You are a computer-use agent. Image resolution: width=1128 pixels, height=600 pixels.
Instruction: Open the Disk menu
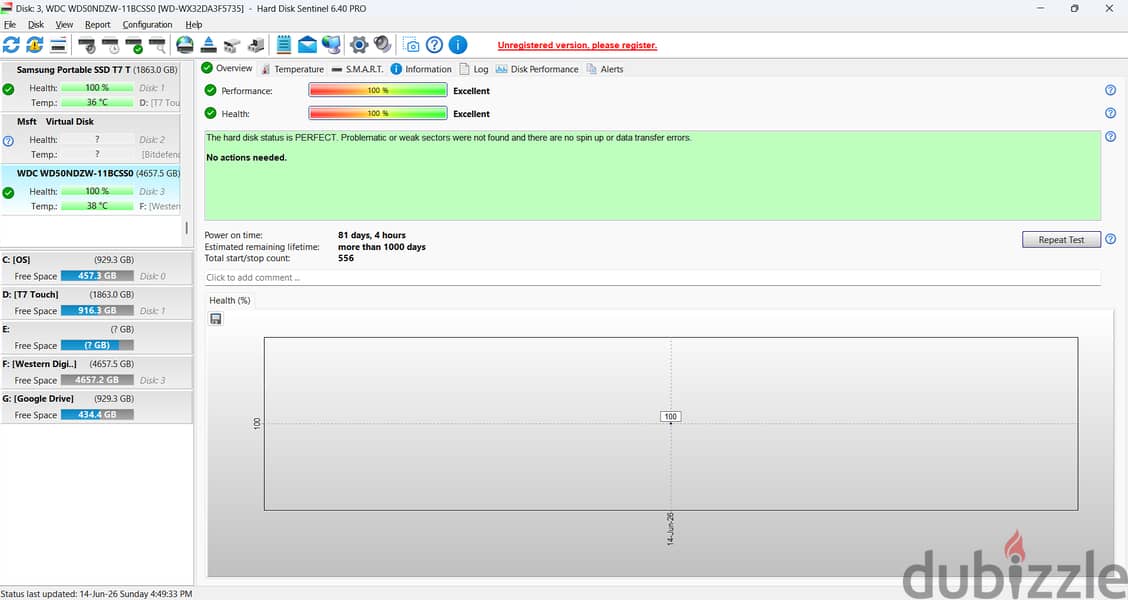pos(36,24)
